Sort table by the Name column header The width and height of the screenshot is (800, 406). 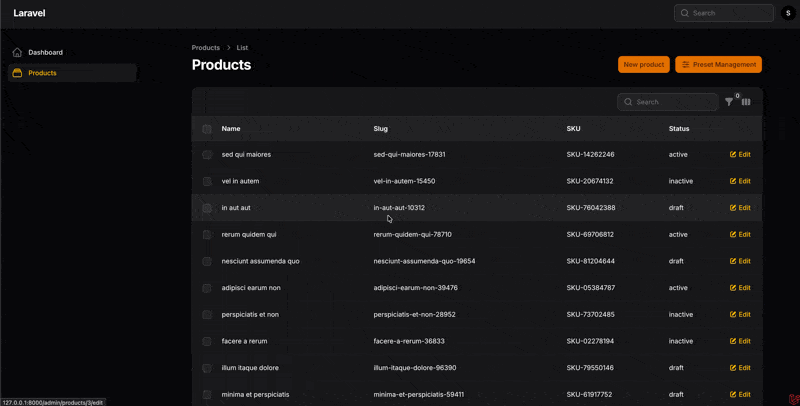(231, 129)
